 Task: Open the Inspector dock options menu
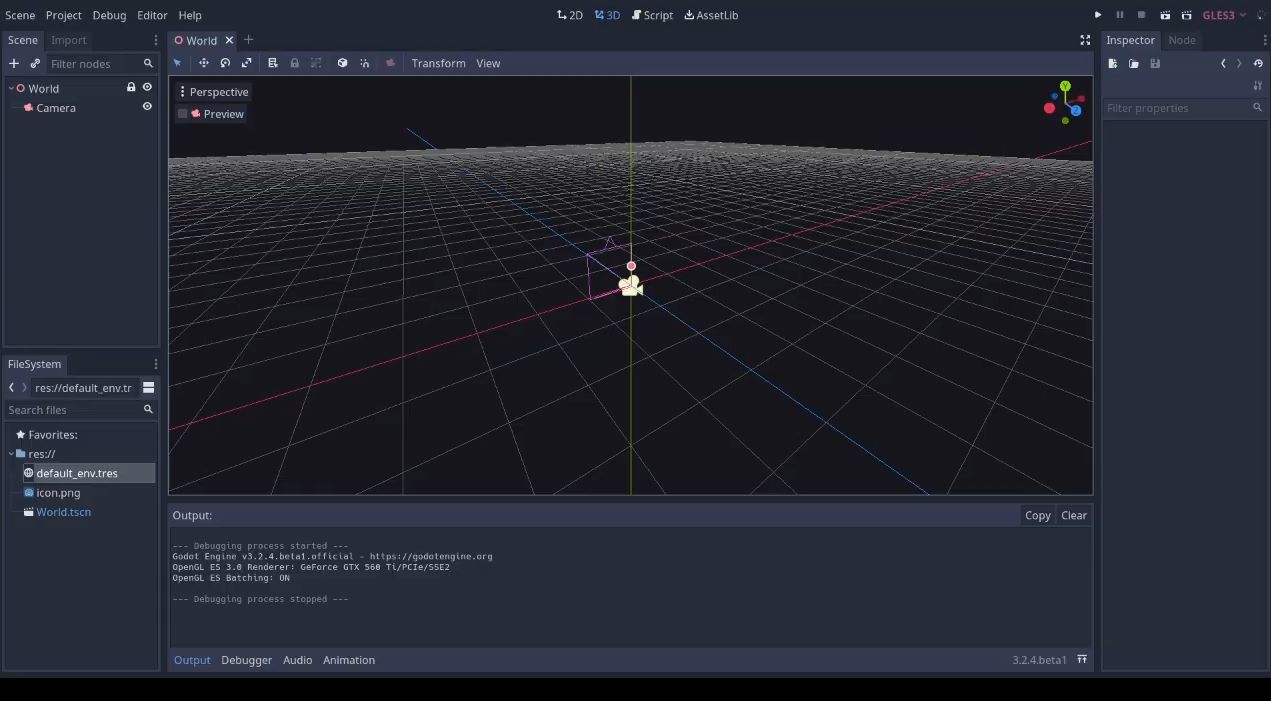tap(1265, 40)
